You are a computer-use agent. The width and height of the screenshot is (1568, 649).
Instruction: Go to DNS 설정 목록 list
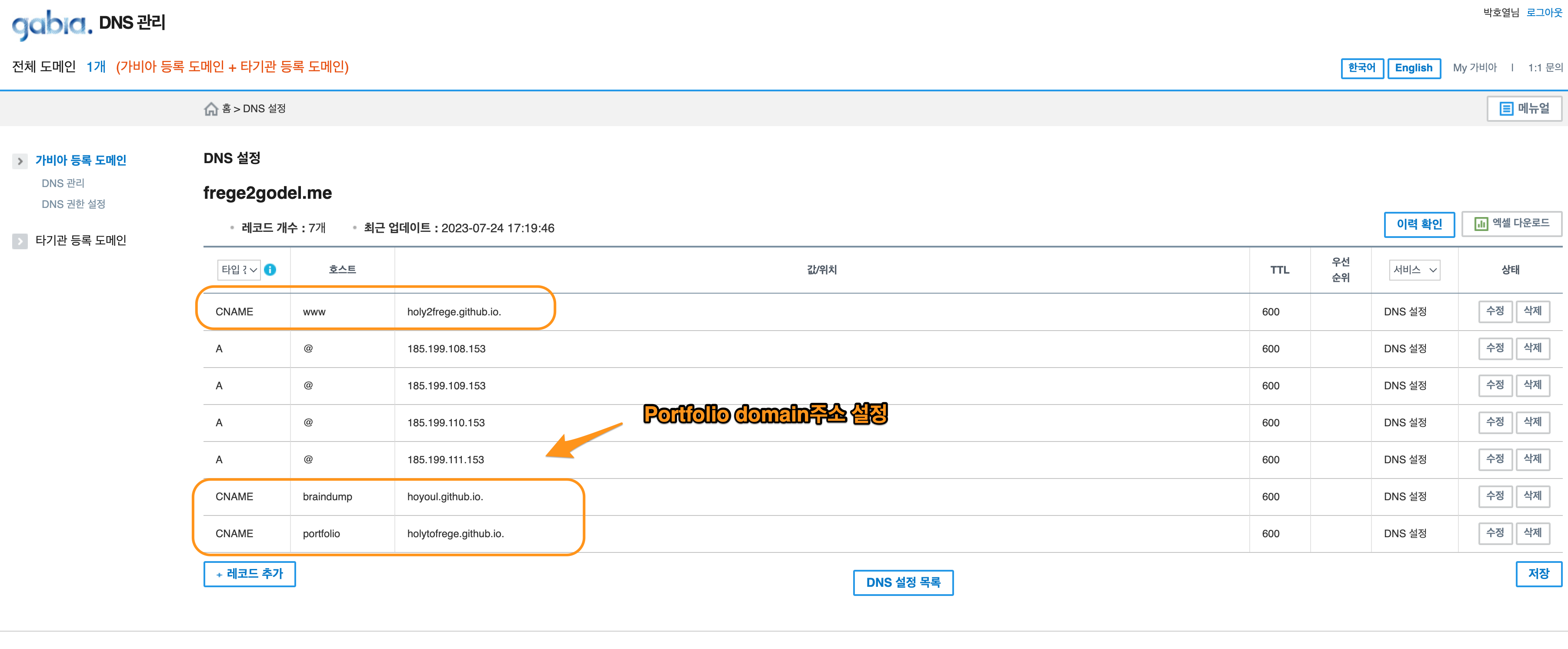(x=903, y=582)
